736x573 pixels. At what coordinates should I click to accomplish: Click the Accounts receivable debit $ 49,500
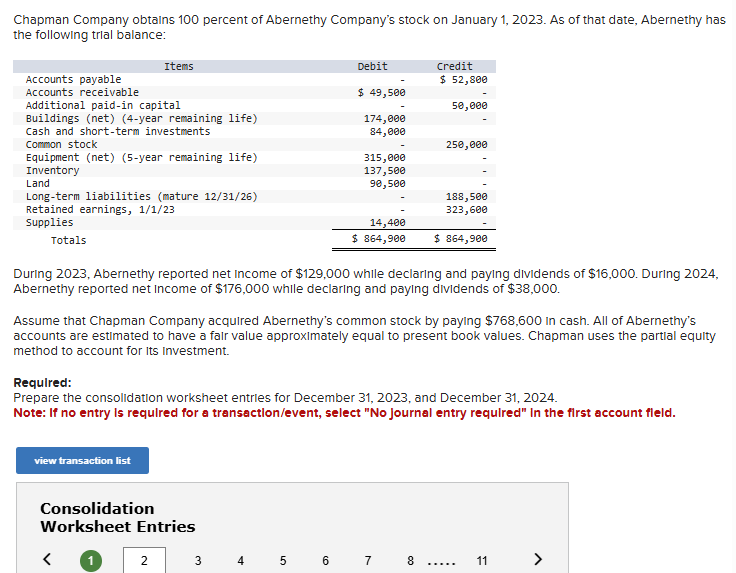coord(381,92)
